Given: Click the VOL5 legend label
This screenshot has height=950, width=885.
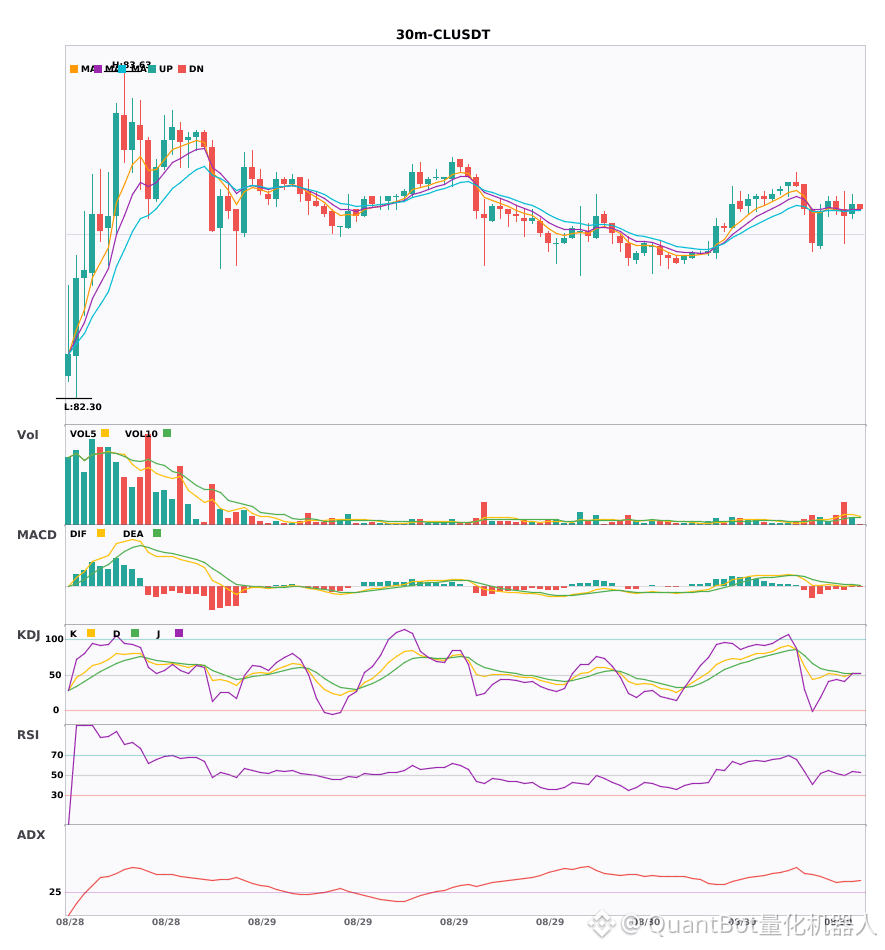Looking at the screenshot, I should coord(83,434).
